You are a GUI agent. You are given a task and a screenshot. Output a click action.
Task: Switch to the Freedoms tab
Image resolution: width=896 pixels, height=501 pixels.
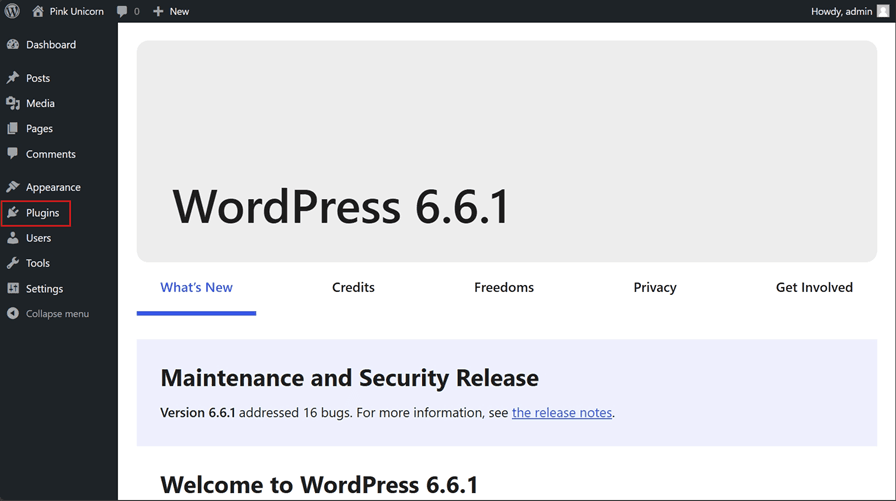click(x=504, y=287)
